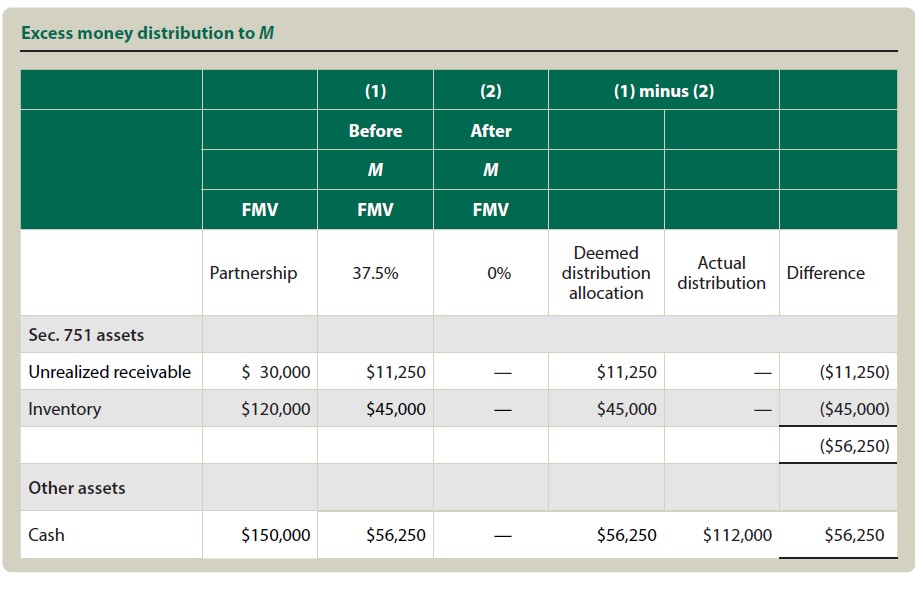Click the "Excess money distribution to M" title
The image size is (915, 598).
tap(148, 33)
